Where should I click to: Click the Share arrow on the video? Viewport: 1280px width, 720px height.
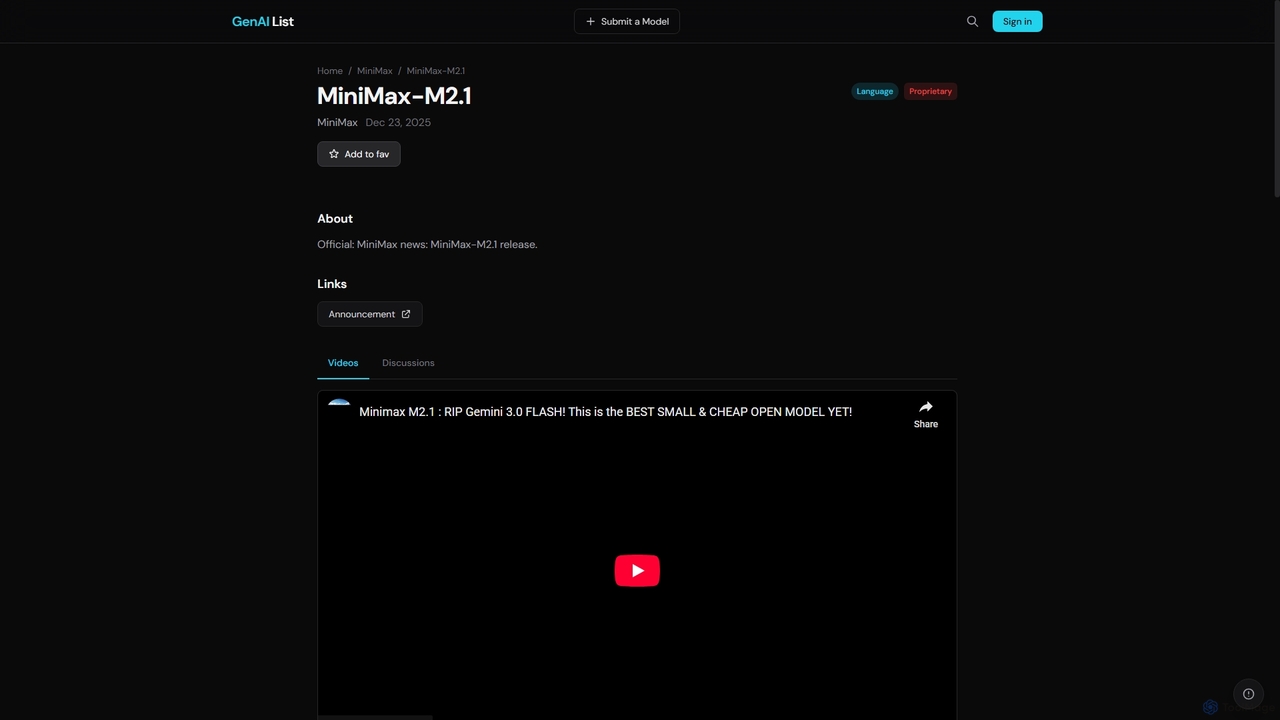point(926,414)
